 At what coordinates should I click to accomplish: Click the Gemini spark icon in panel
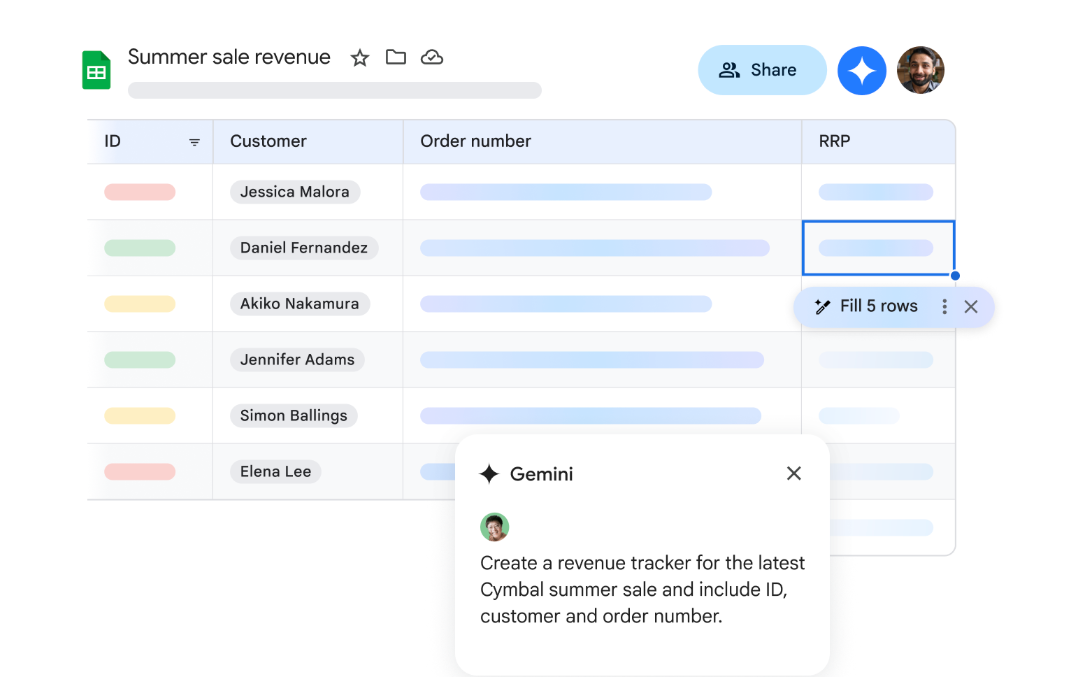coord(489,474)
